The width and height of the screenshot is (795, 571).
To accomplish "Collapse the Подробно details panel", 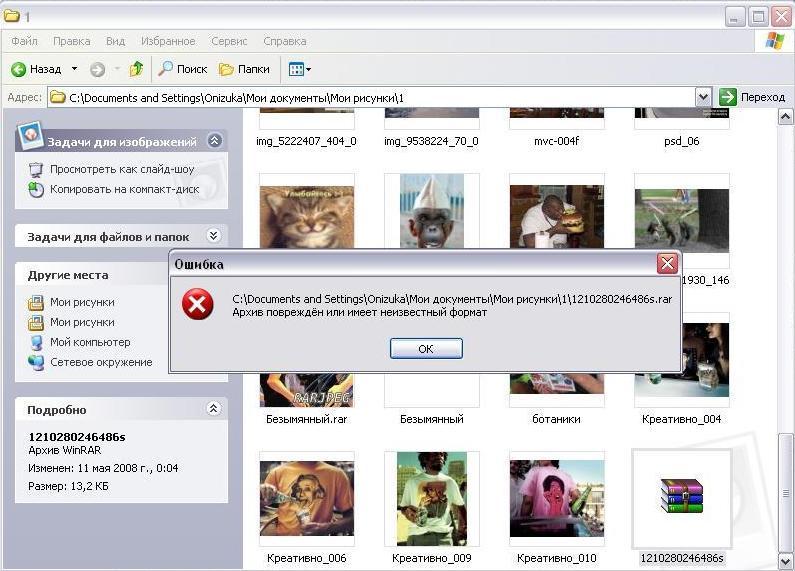I will click(213, 409).
